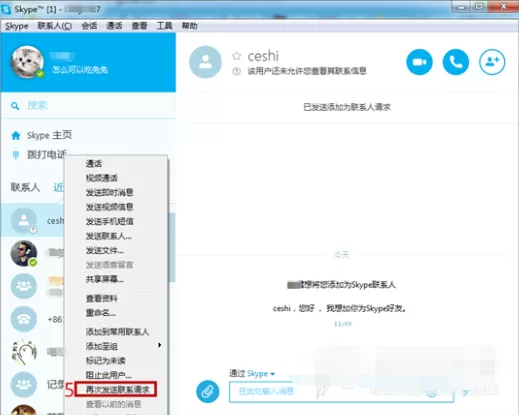
Task: Open the 联系人(C) menu
Action: pyautogui.click(x=55, y=26)
